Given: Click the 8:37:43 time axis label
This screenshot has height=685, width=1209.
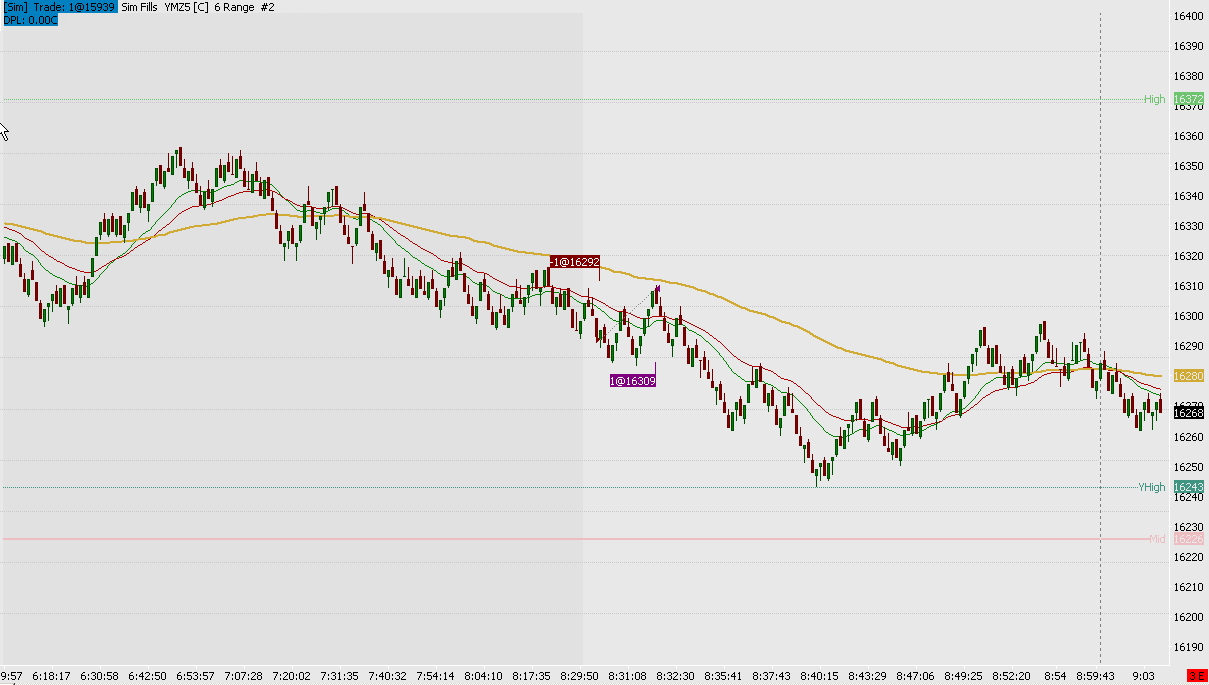Looking at the screenshot, I should coord(771,676).
